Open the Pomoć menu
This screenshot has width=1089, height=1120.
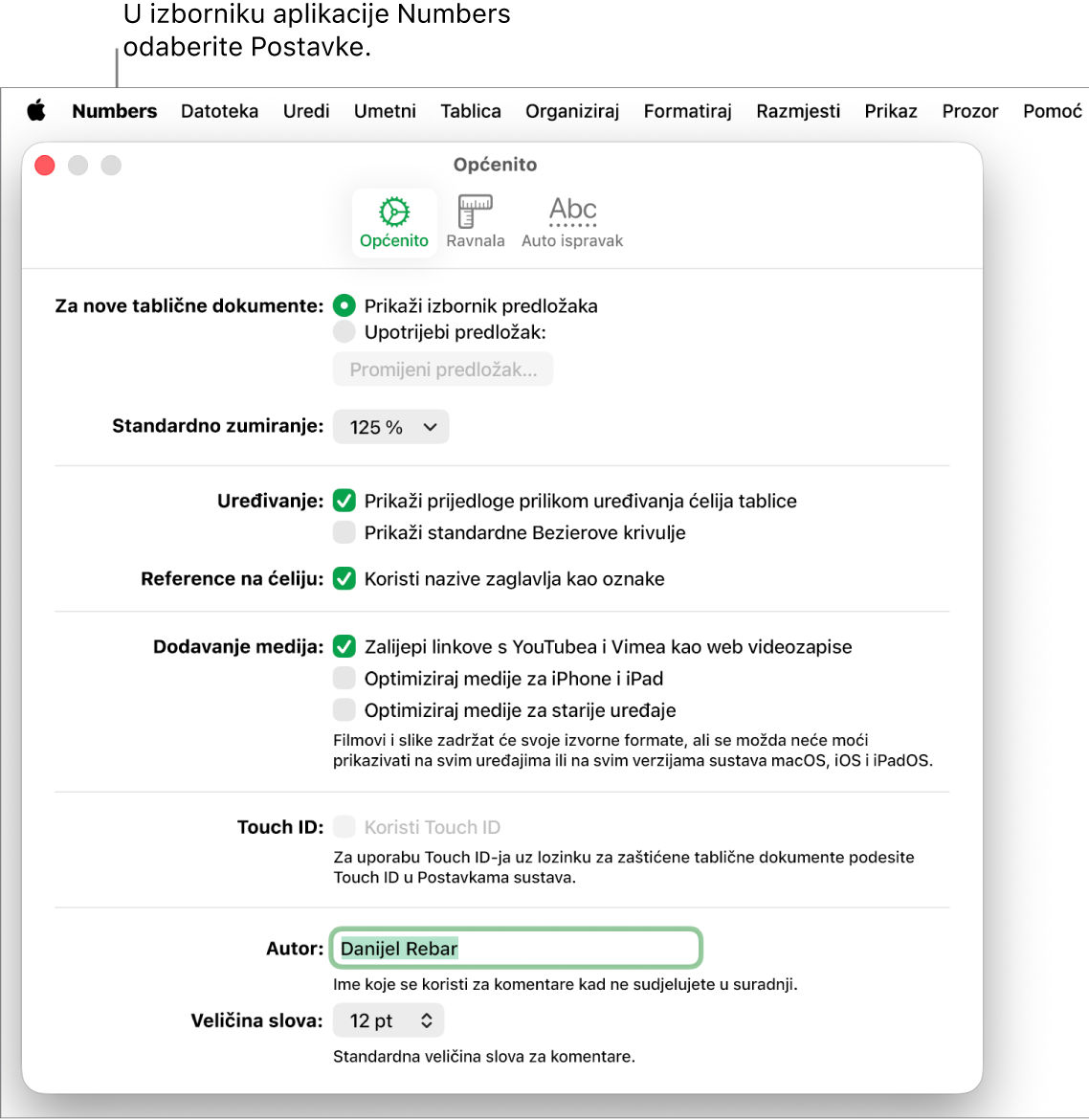pyautogui.click(x=1053, y=111)
